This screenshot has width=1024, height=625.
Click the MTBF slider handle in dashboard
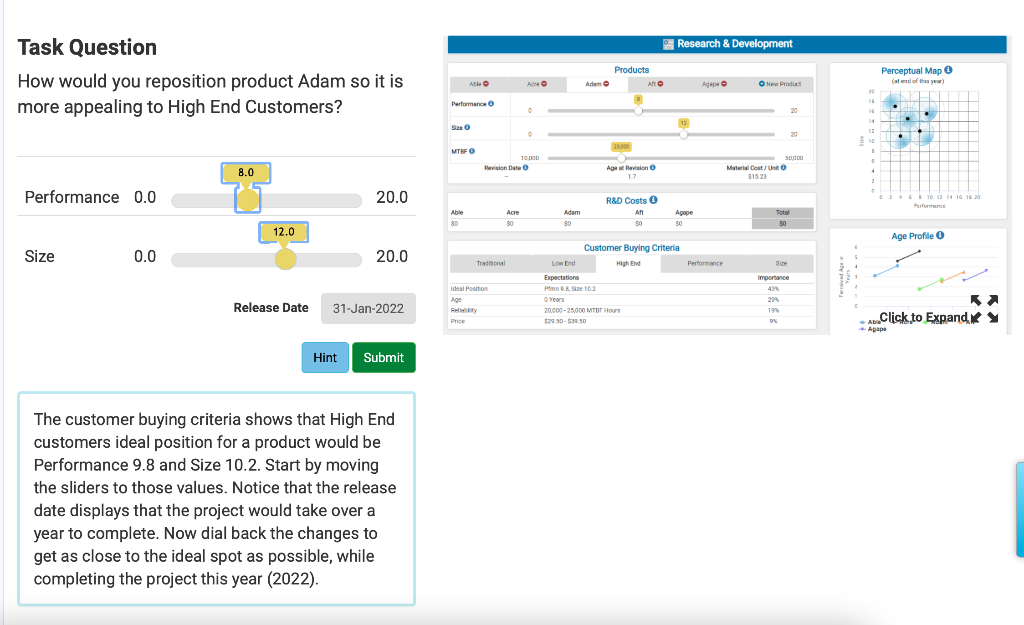(621, 158)
